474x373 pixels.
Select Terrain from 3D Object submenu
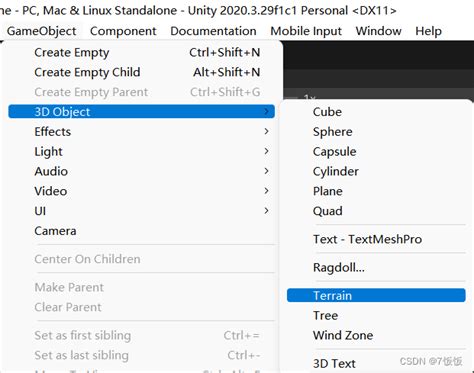tap(376, 296)
